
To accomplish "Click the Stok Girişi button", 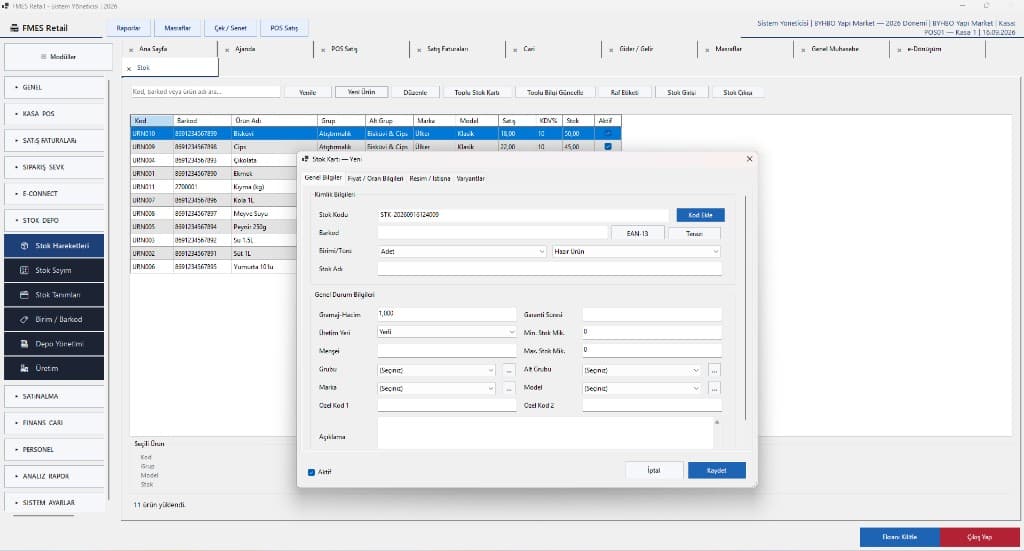I will (x=681, y=93).
